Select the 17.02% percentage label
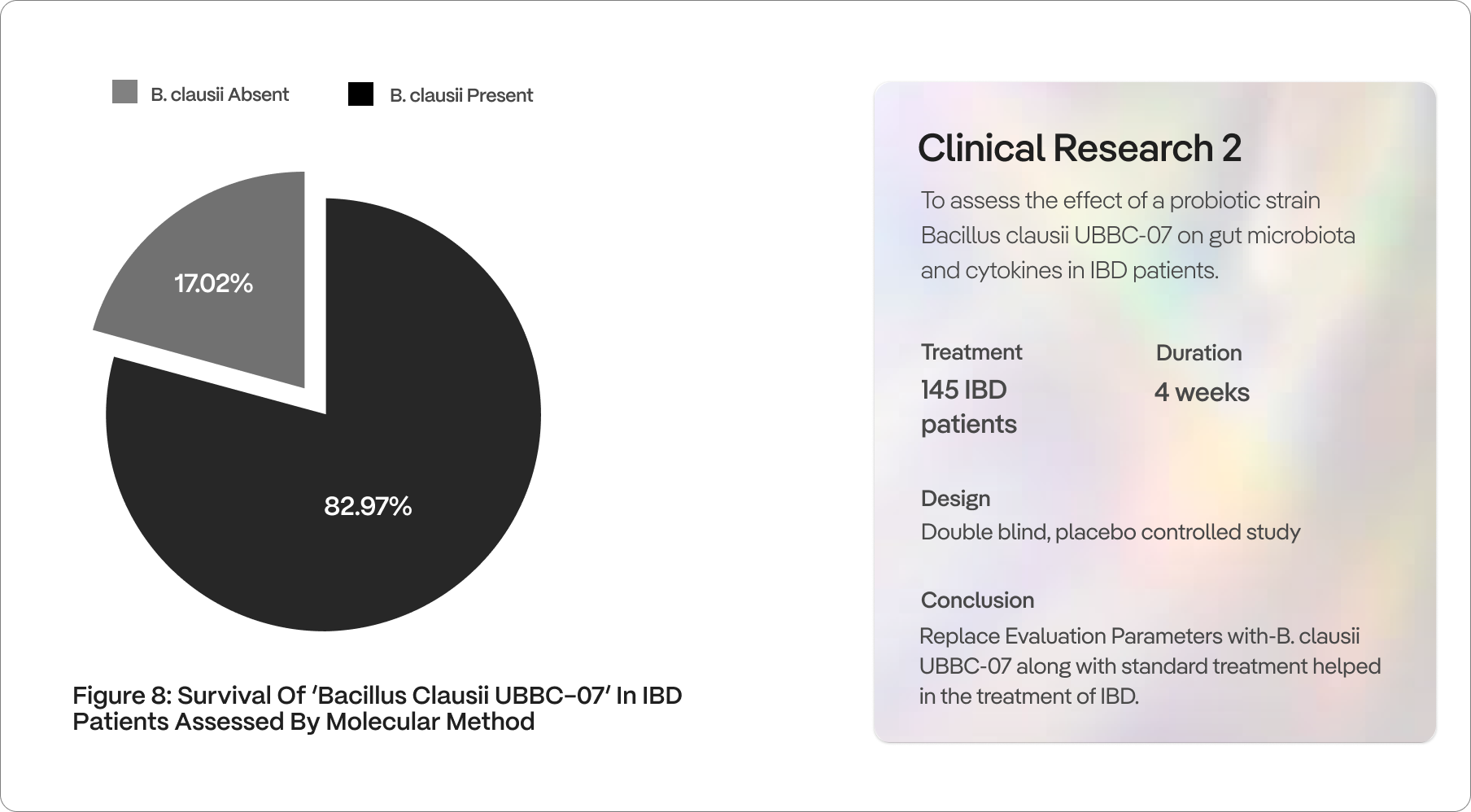 coord(213,283)
